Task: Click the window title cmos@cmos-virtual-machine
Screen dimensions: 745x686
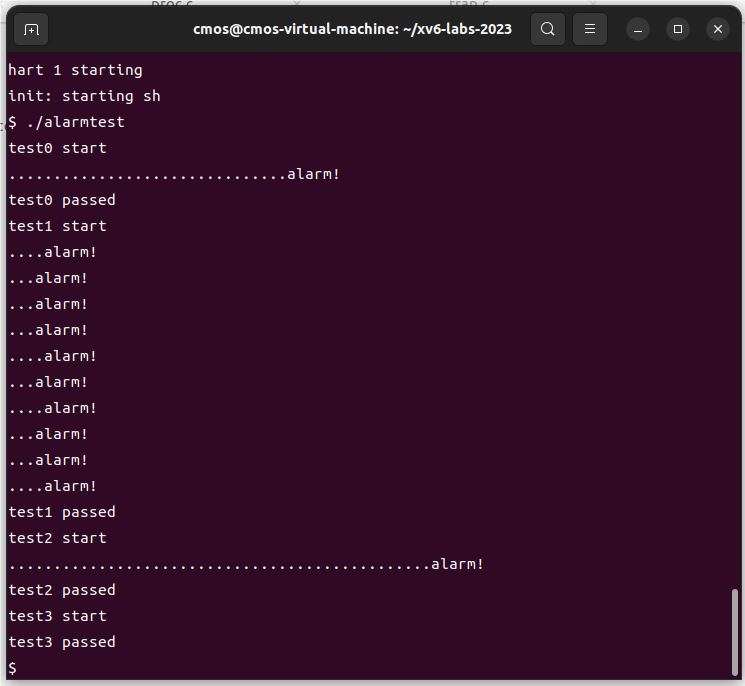Action: point(352,29)
